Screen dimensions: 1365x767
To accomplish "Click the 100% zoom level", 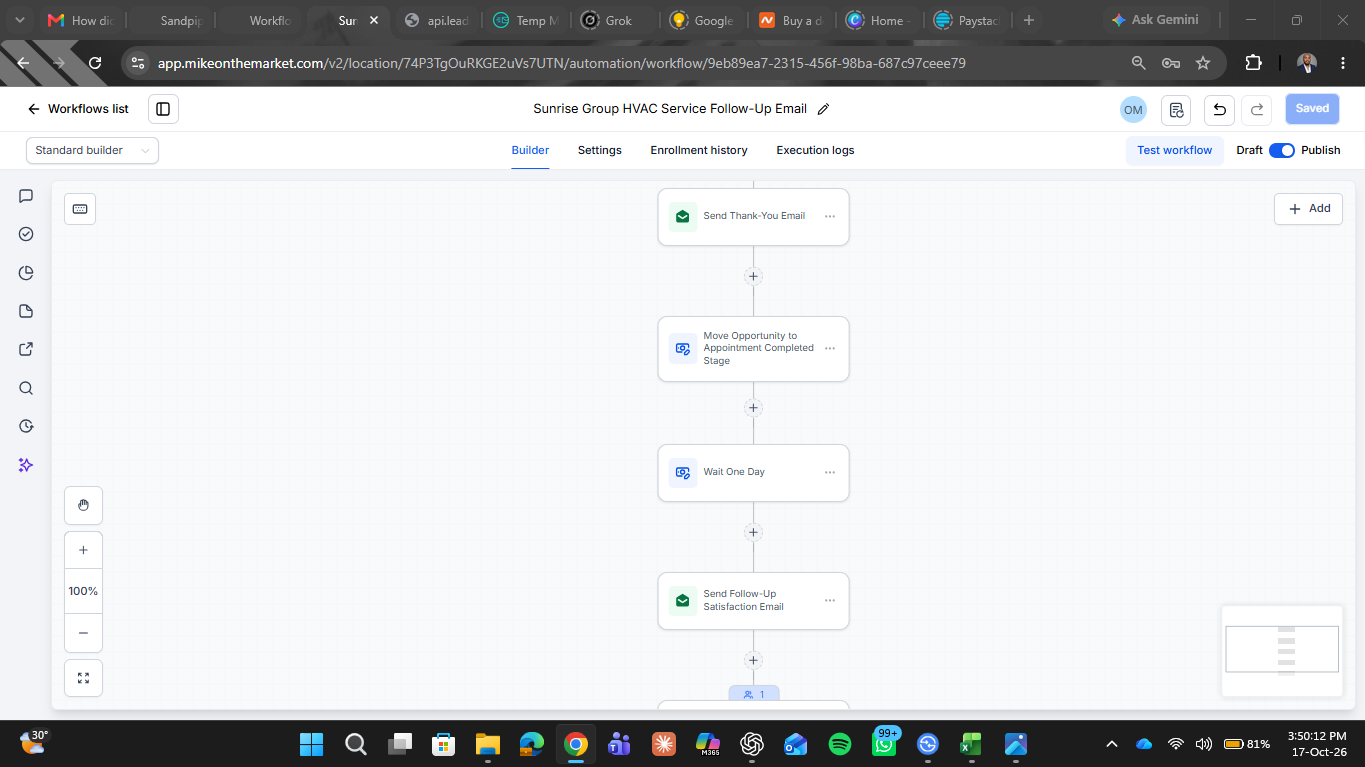I will click(83, 591).
